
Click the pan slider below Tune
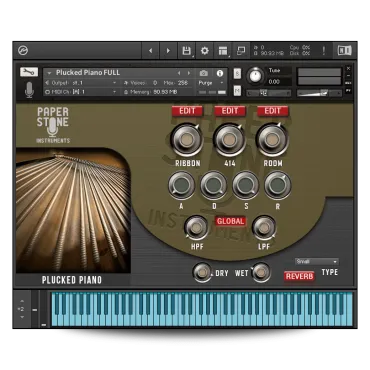coord(268,93)
